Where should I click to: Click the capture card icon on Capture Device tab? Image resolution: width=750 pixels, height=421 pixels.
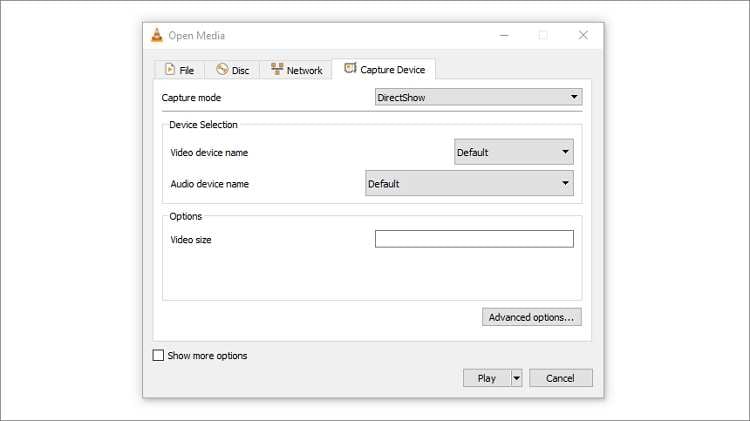click(350, 69)
